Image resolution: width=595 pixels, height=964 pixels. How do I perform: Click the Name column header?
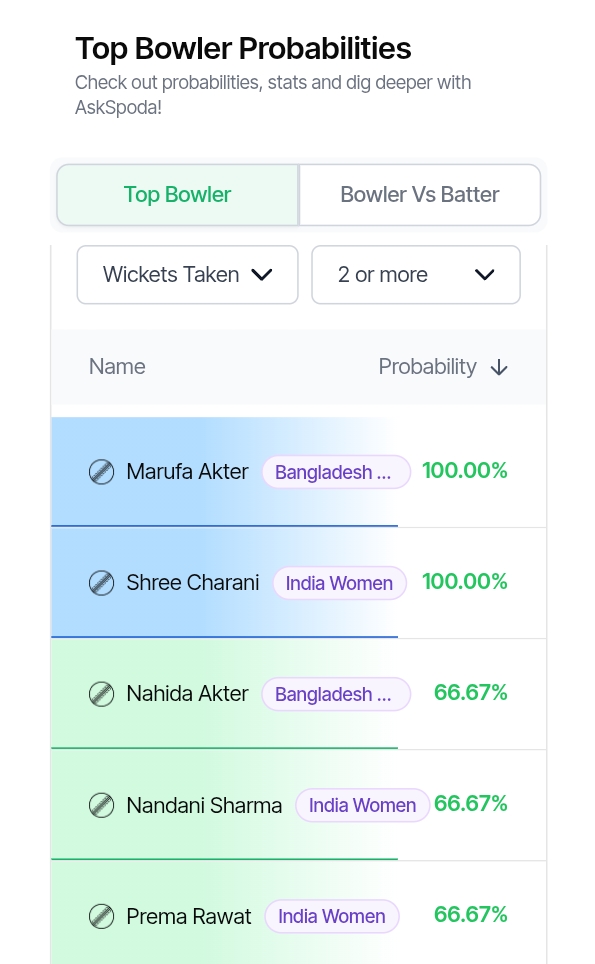coord(117,367)
